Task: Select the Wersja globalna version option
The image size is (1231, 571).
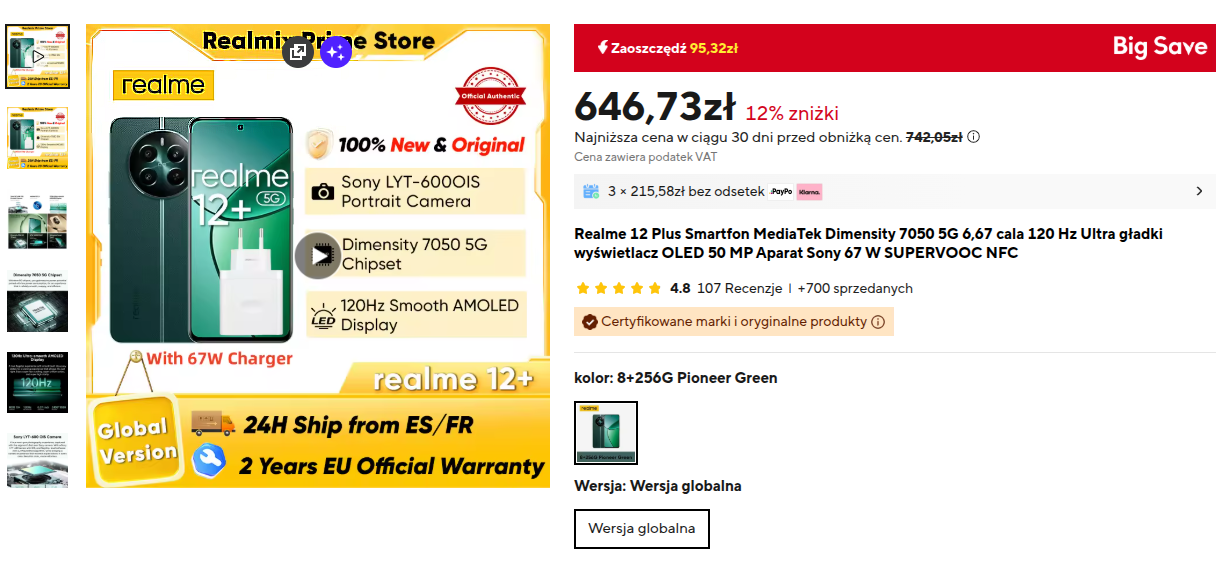Action: pos(642,529)
